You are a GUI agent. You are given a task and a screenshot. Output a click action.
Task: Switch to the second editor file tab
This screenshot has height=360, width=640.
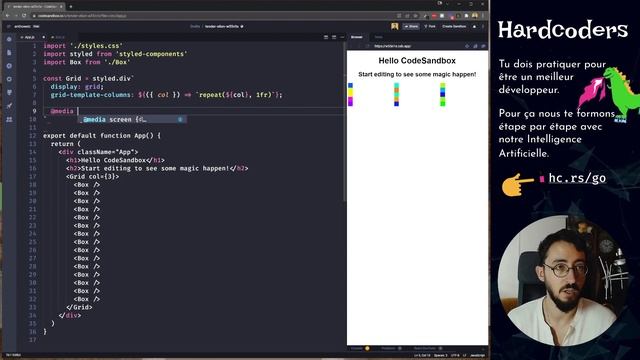coord(58,37)
